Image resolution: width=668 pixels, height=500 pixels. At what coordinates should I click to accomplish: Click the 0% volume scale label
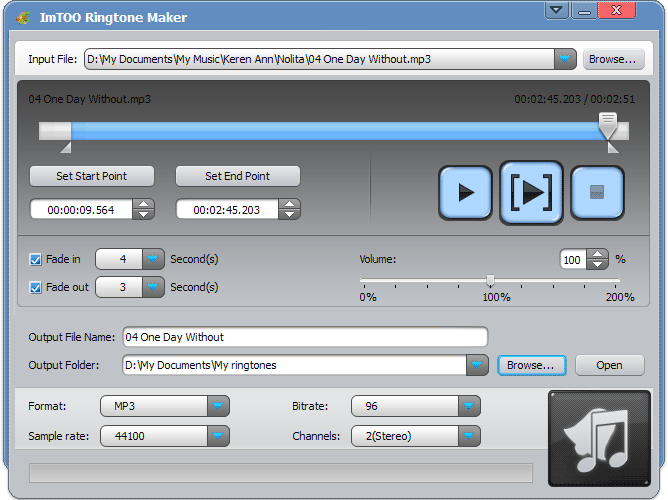368,297
